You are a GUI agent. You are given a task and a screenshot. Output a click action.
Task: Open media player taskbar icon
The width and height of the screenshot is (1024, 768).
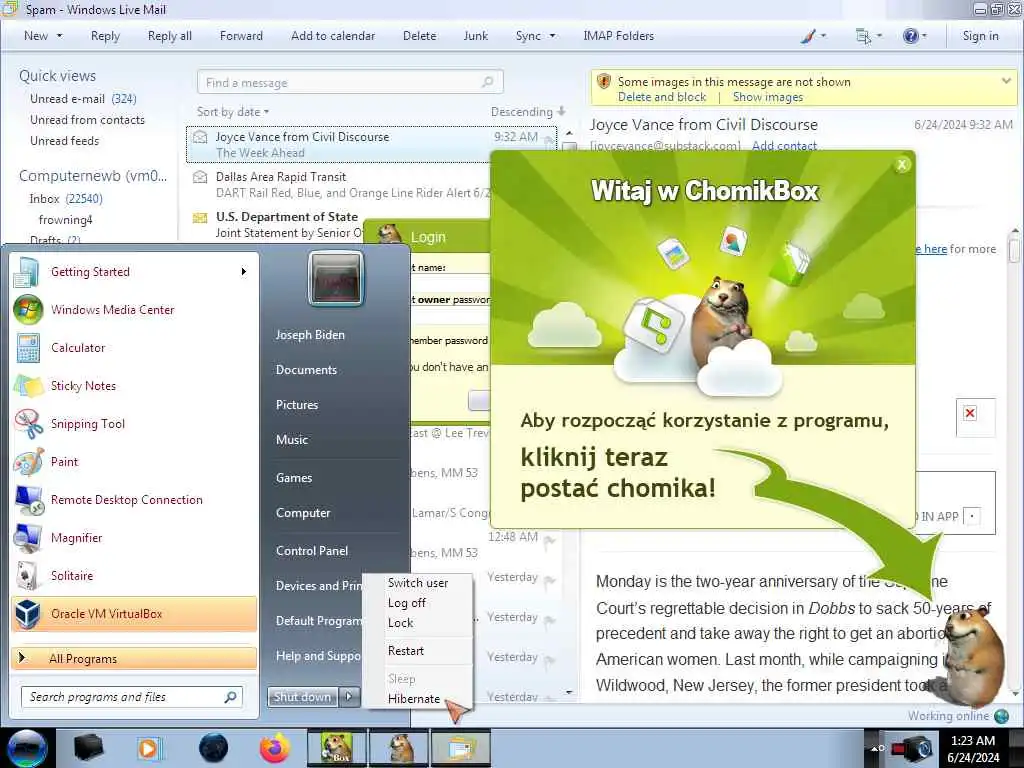148,748
